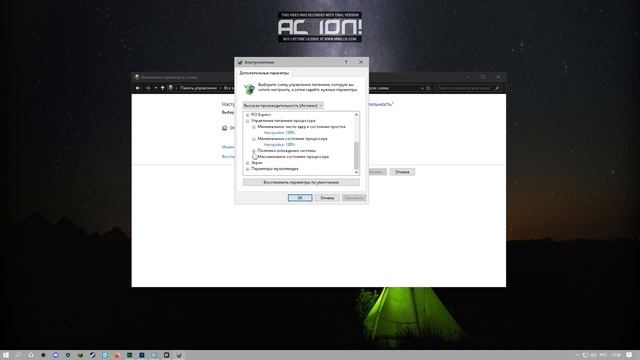
Task: Open Discord purple icon in taskbar
Action: 56,355
